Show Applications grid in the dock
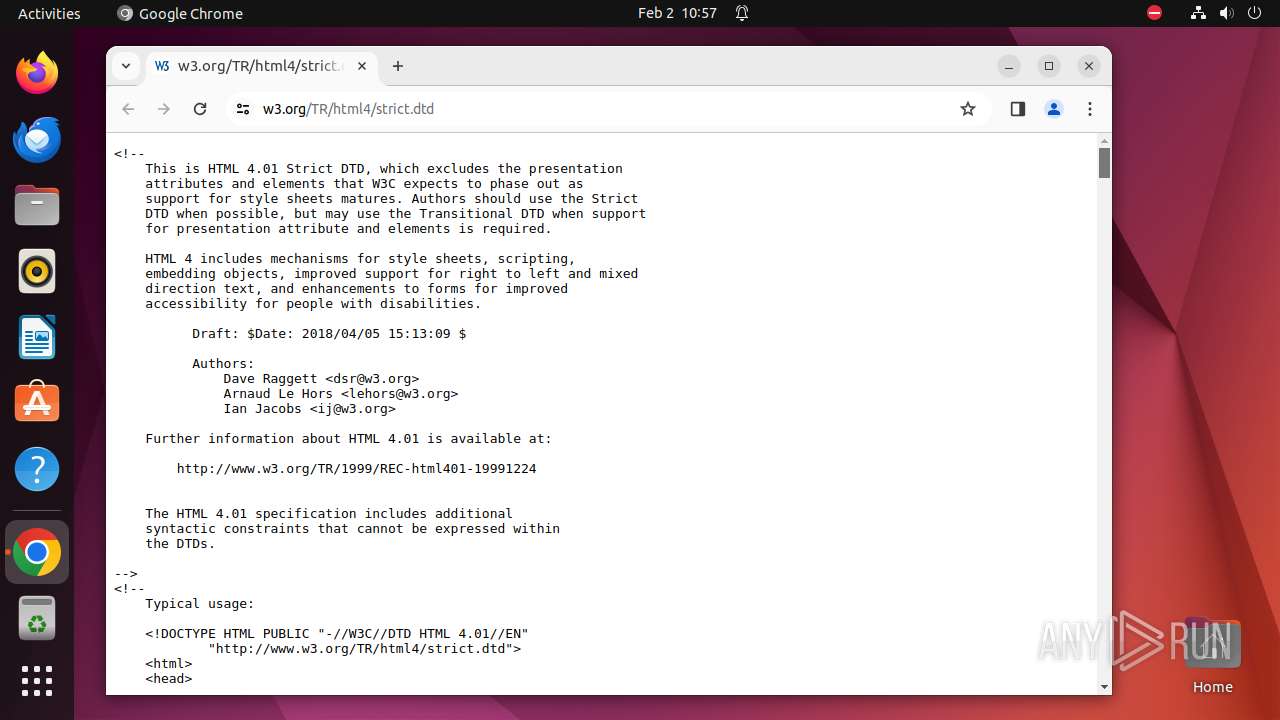The image size is (1280, 720). (37, 681)
